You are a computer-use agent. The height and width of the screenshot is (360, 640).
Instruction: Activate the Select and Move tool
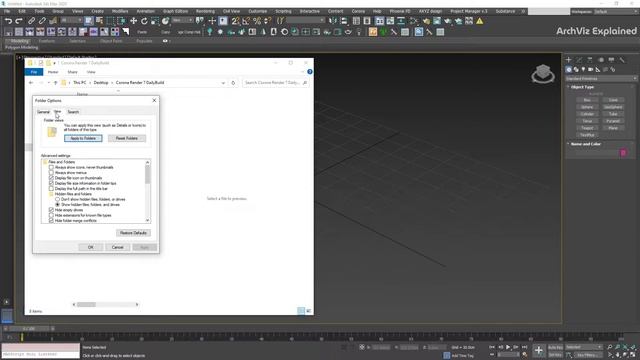pos(133,21)
